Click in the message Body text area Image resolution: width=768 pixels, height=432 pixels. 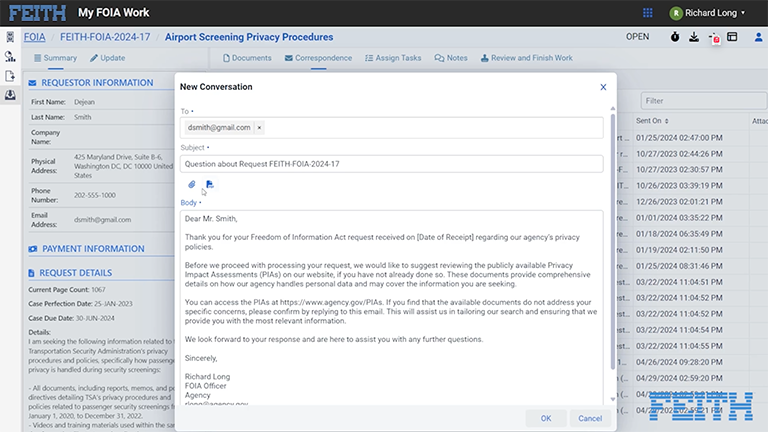tap(391, 308)
